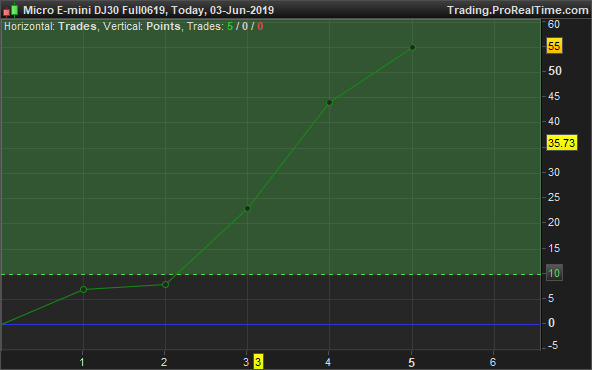Click the candlestick icon in the title bar
Screen dimensions: 592x370
pos(11,10)
